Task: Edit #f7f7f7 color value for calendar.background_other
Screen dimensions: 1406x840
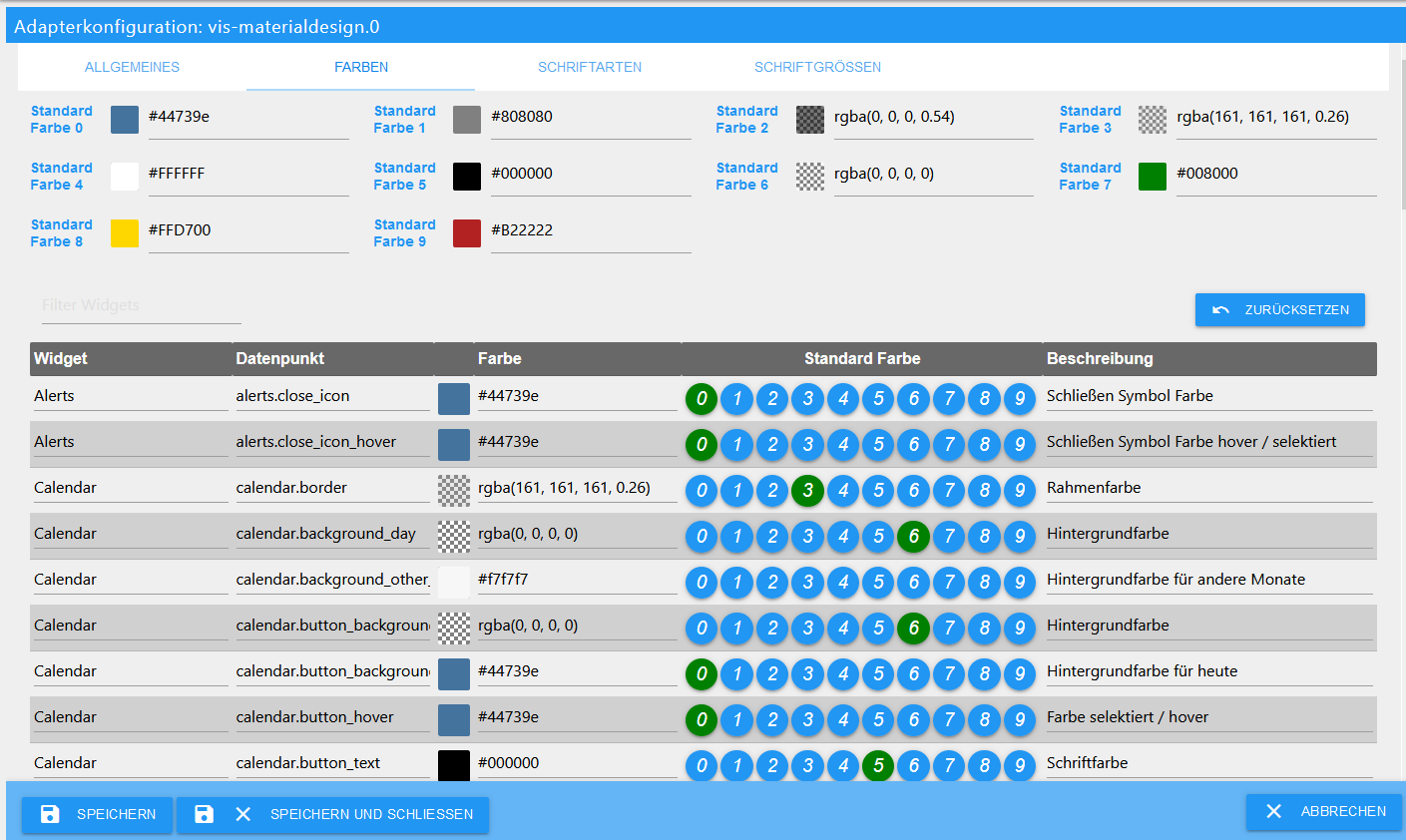Action: click(577, 581)
